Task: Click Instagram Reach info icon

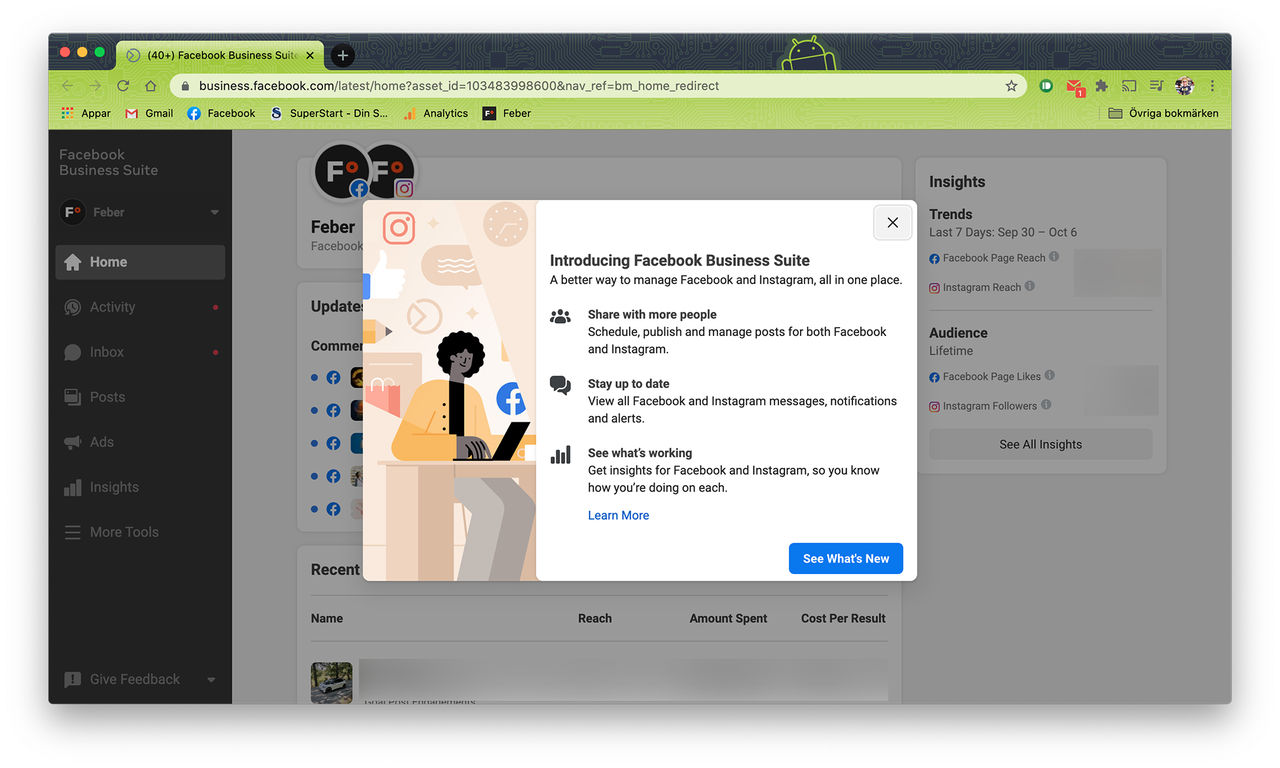Action: [x=1030, y=286]
